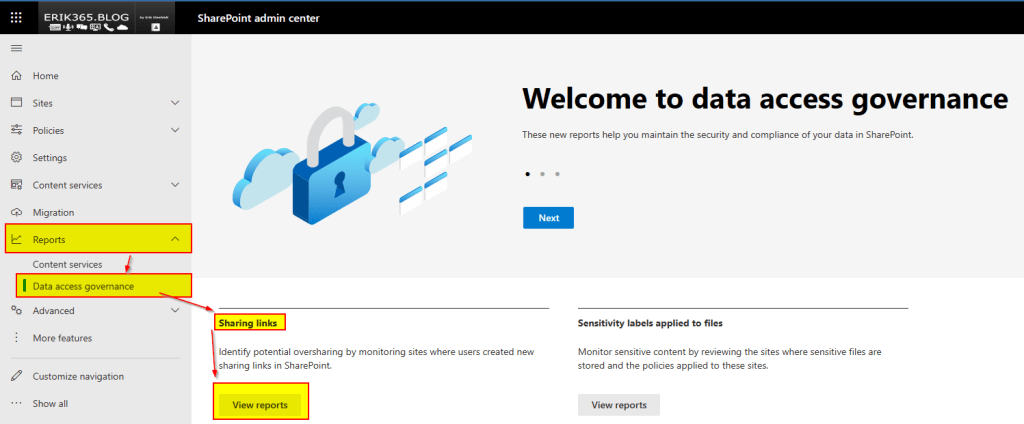Screen dimensions: 1024x424
Task: Expand the Sites chevron
Action: click(175, 103)
